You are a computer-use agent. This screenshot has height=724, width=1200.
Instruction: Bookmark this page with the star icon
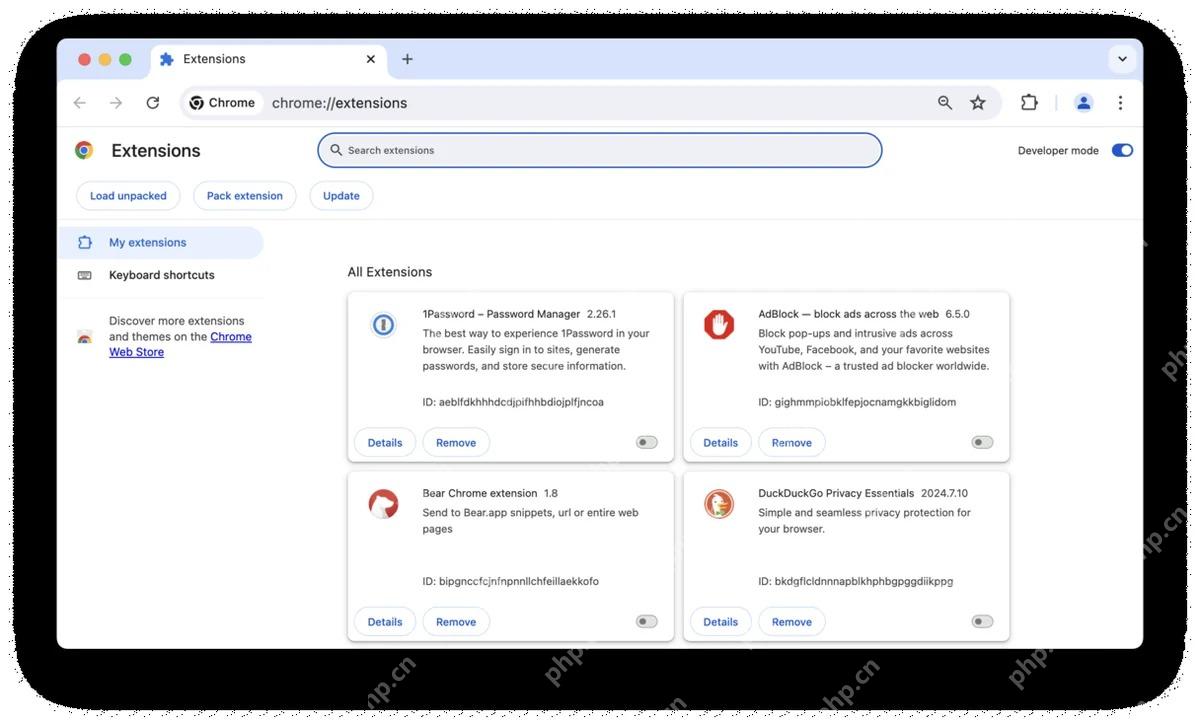tap(978, 103)
